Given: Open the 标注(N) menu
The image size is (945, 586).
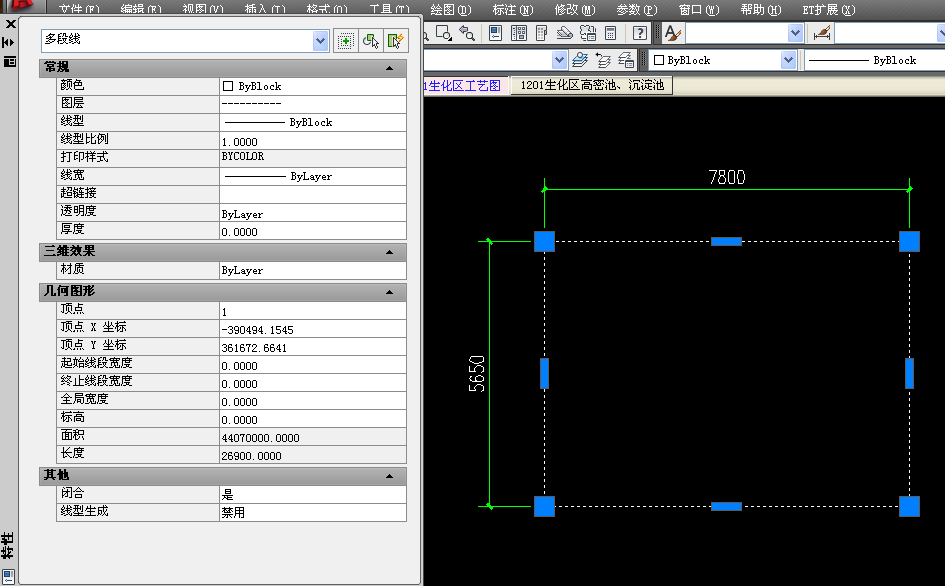Looking at the screenshot, I should click(513, 10).
